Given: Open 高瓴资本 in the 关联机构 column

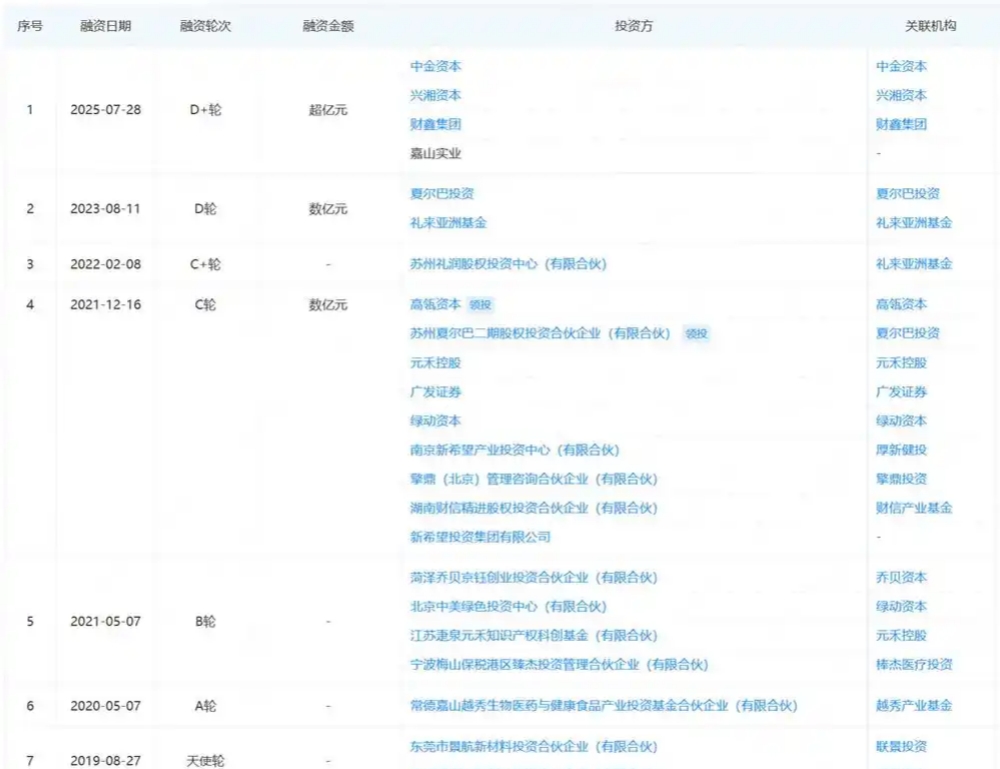Looking at the screenshot, I should point(901,305).
